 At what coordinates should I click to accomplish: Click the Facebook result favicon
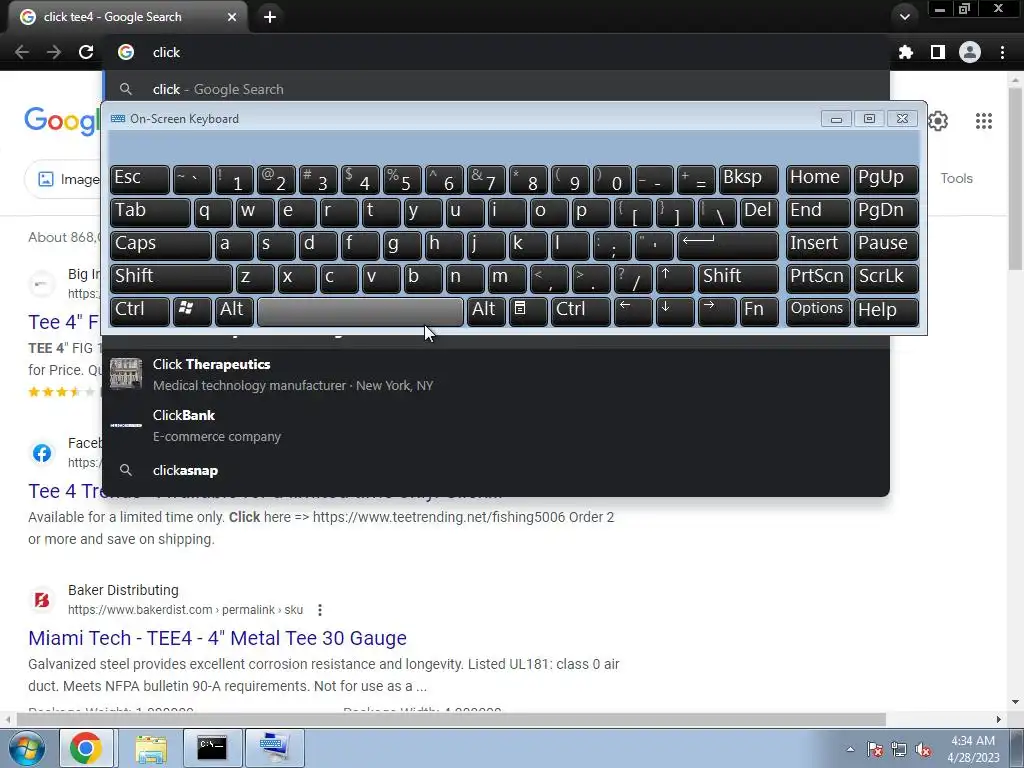tap(42, 453)
